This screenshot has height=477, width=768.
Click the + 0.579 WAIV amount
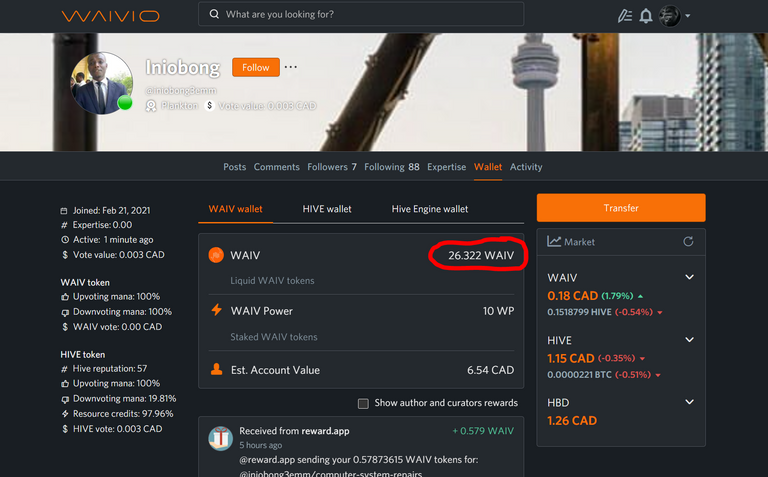483,431
